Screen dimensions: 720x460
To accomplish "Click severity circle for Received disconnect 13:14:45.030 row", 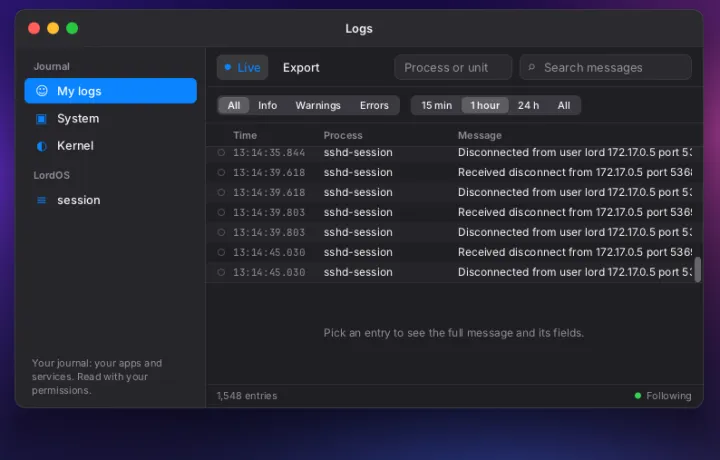I will (x=221, y=252).
